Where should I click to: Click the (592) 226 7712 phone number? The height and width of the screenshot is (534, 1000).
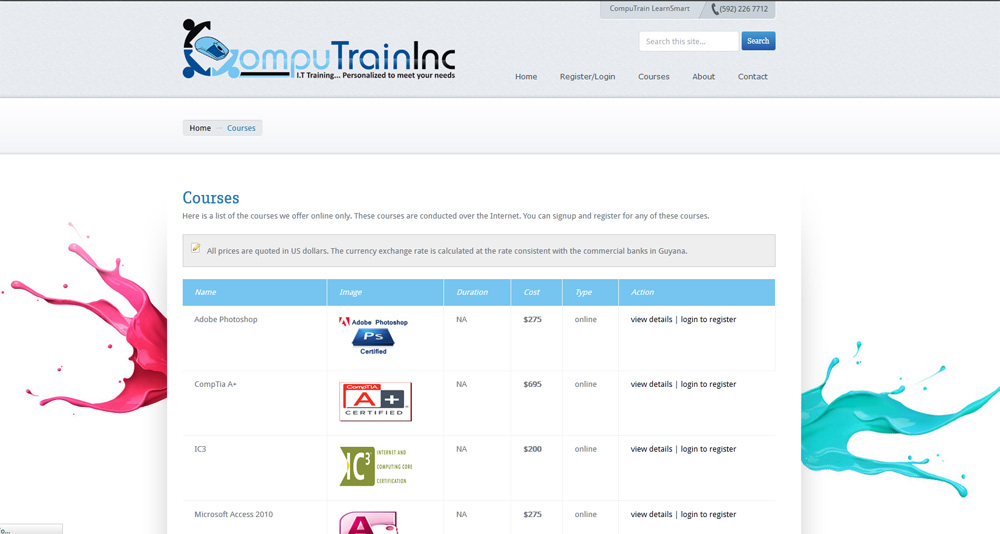(744, 9)
